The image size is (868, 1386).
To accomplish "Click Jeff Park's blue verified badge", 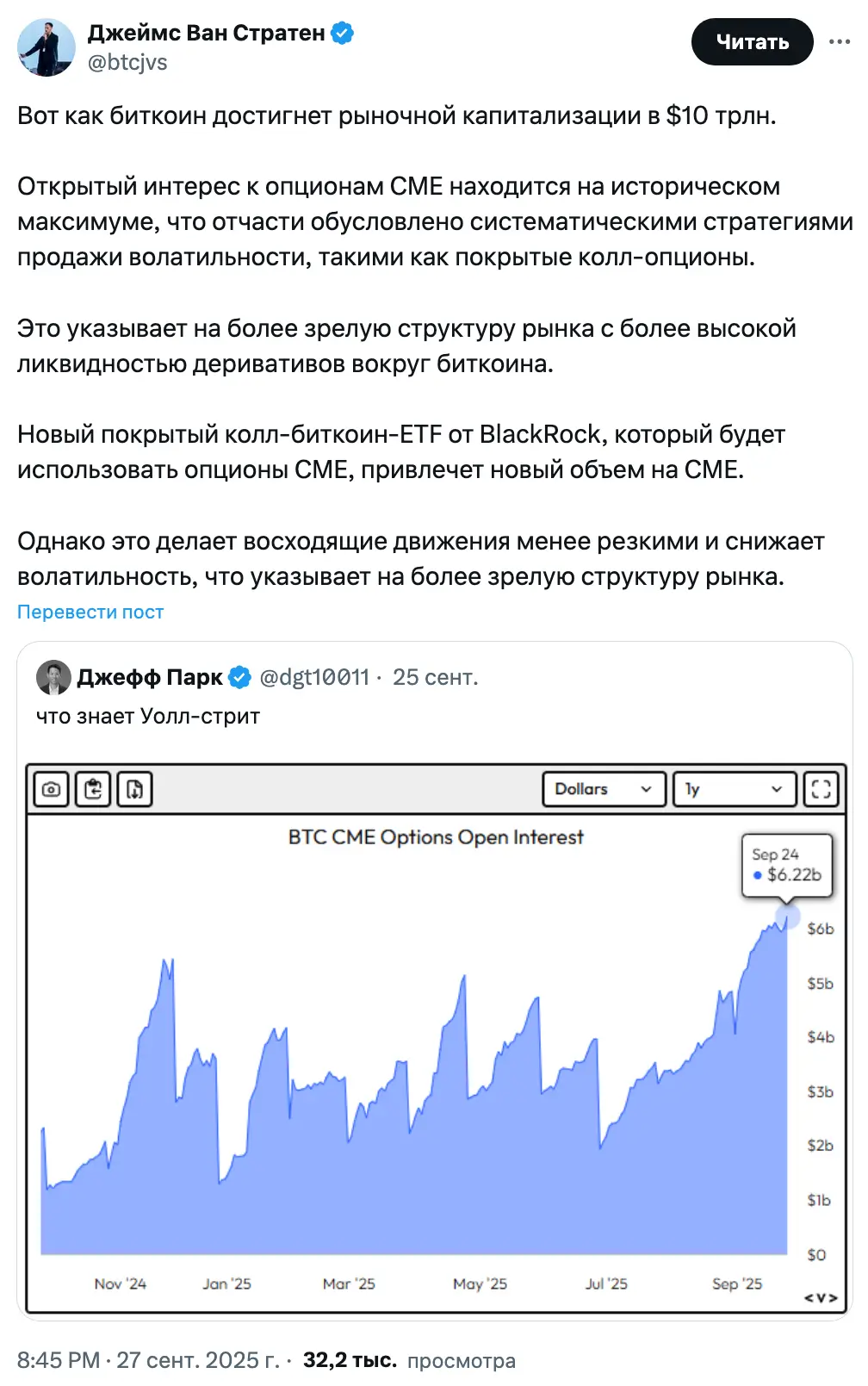I will pos(239,678).
